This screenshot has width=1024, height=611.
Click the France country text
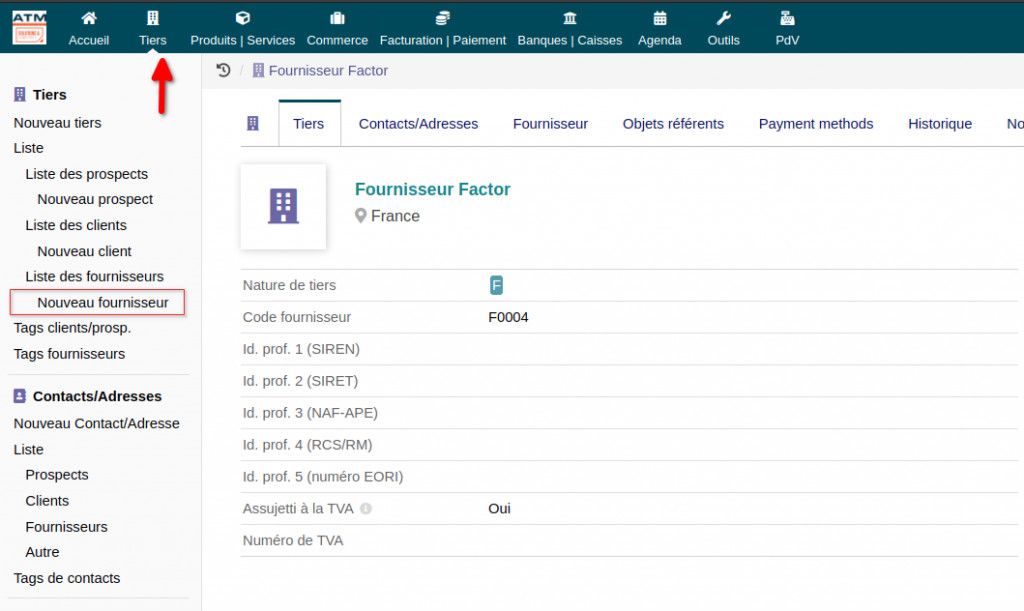pos(395,216)
